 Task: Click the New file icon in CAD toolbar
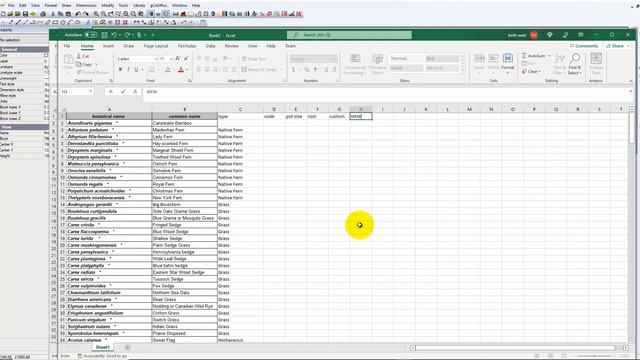click(x=3, y=14)
